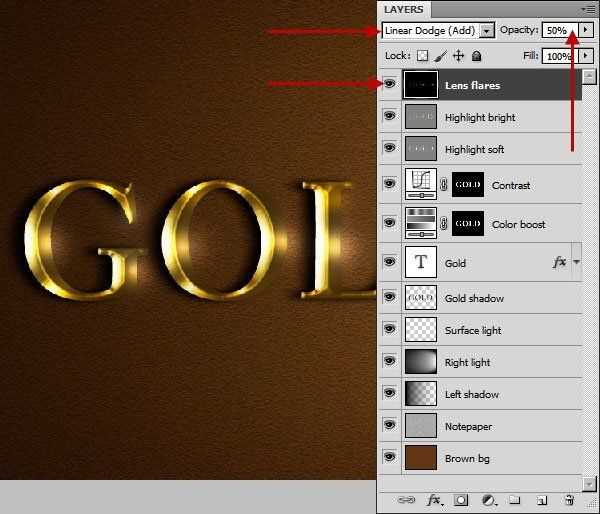Click the link layers icon
Viewport: 600px width, 514px height.
[x=406, y=499]
